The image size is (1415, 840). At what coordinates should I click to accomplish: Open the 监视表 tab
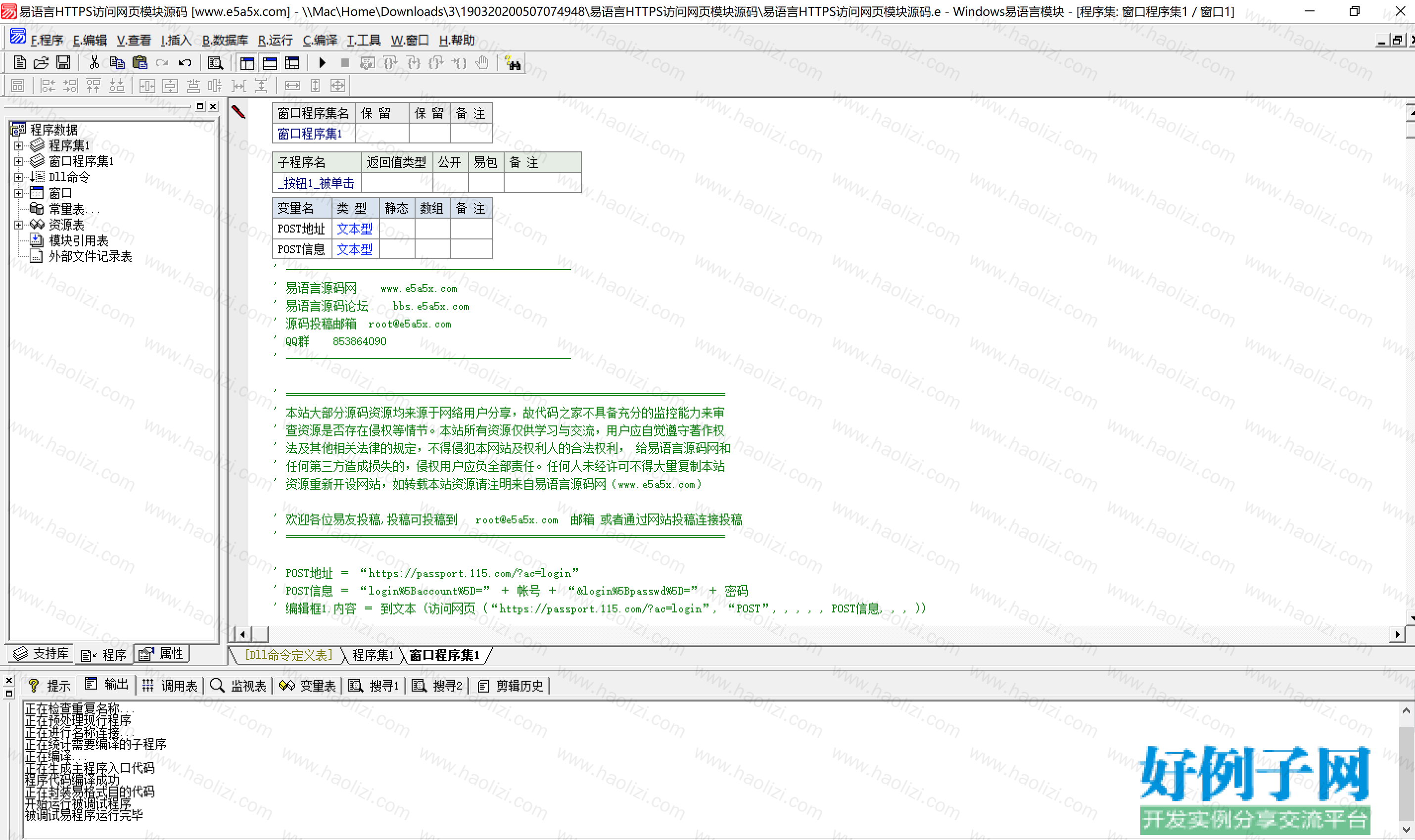click(238, 686)
